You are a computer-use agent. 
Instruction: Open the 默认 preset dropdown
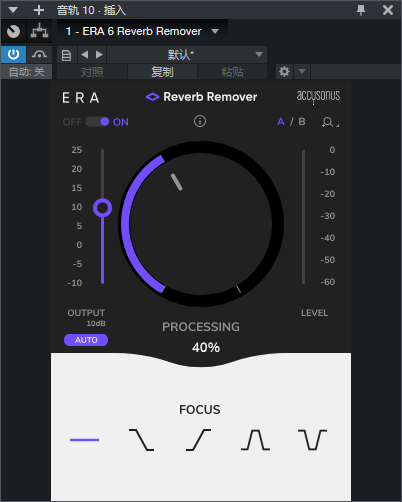[x=187, y=55]
